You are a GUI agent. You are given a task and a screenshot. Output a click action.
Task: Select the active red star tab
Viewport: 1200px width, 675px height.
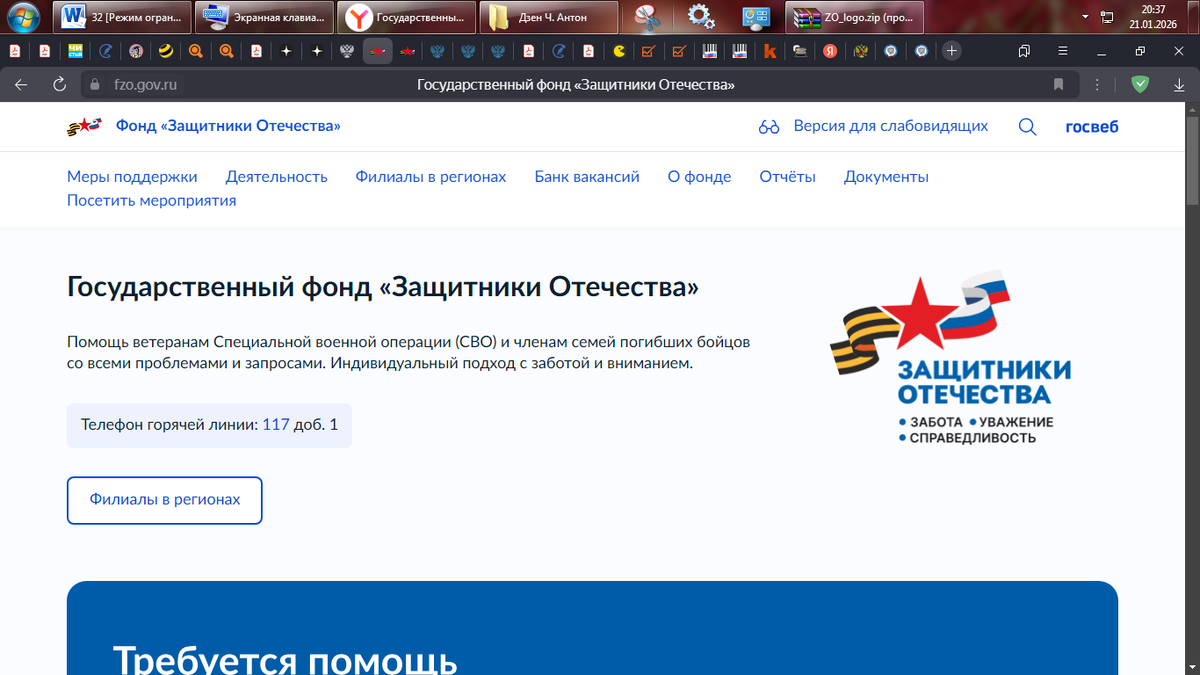point(377,50)
